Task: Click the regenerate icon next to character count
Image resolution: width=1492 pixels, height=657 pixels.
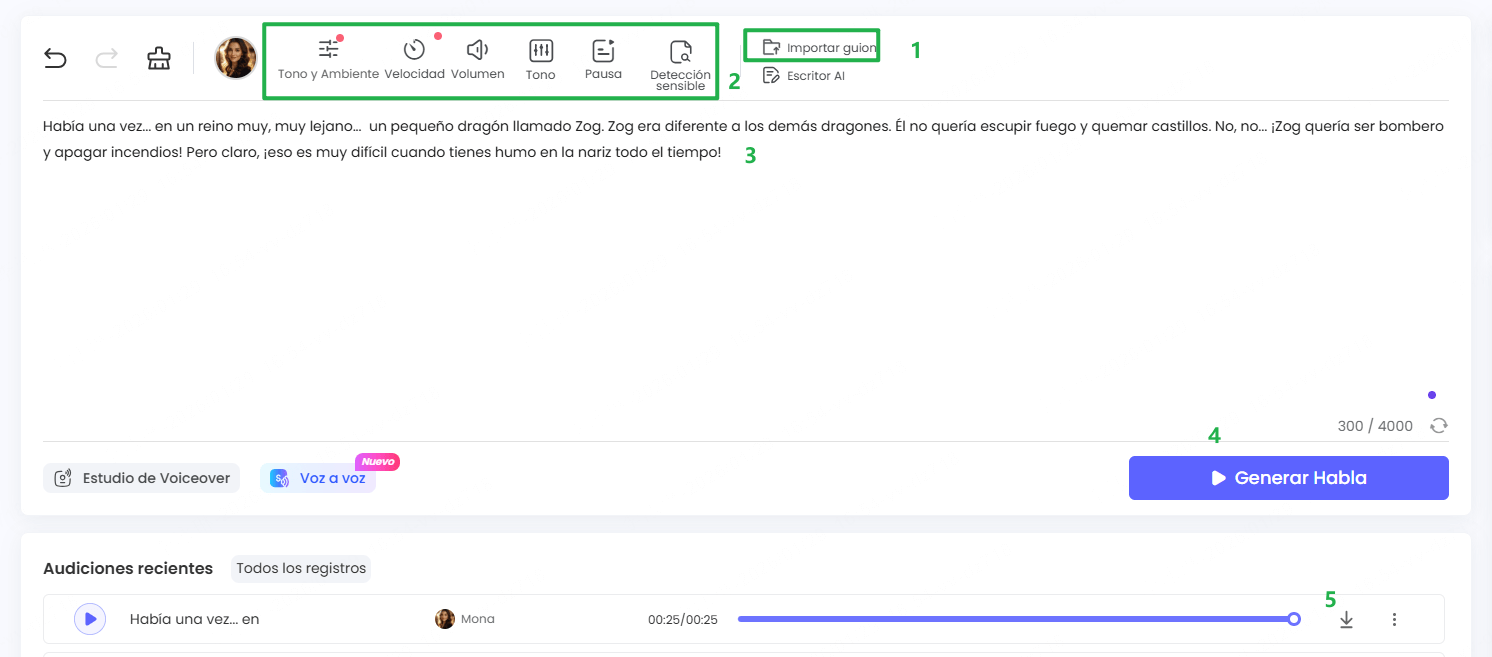Action: pyautogui.click(x=1438, y=425)
